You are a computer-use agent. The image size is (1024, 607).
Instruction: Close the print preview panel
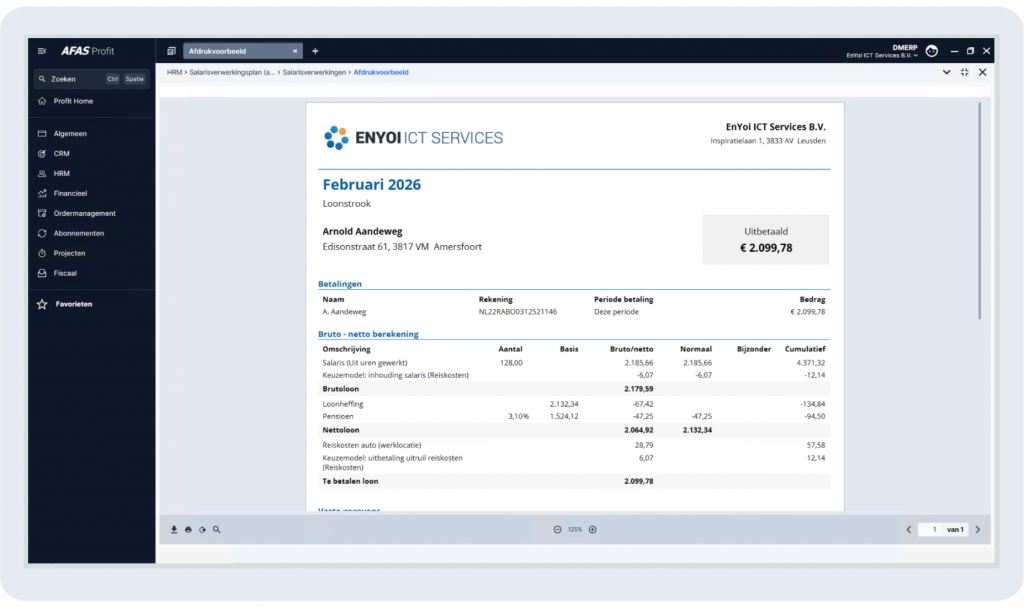point(982,73)
